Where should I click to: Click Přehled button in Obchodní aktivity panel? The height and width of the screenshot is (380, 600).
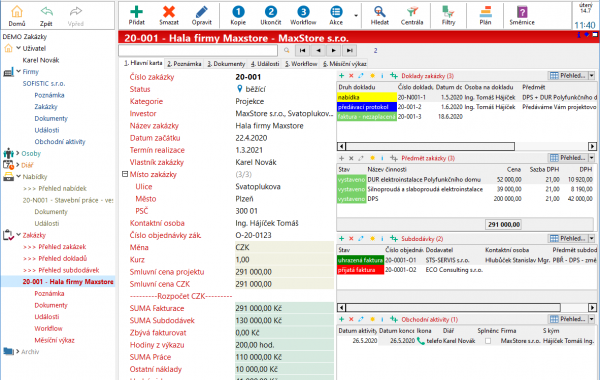(568, 319)
